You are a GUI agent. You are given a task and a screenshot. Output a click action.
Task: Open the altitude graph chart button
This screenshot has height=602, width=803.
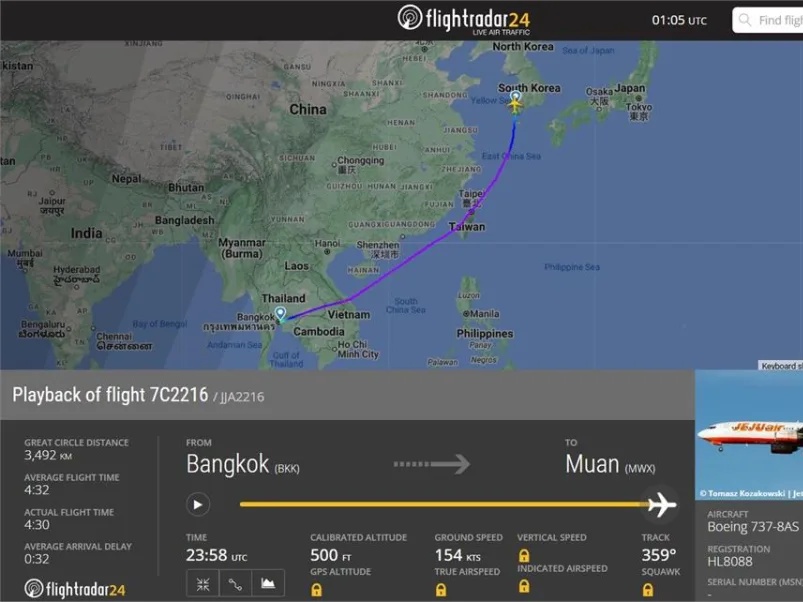pyautogui.click(x=268, y=584)
